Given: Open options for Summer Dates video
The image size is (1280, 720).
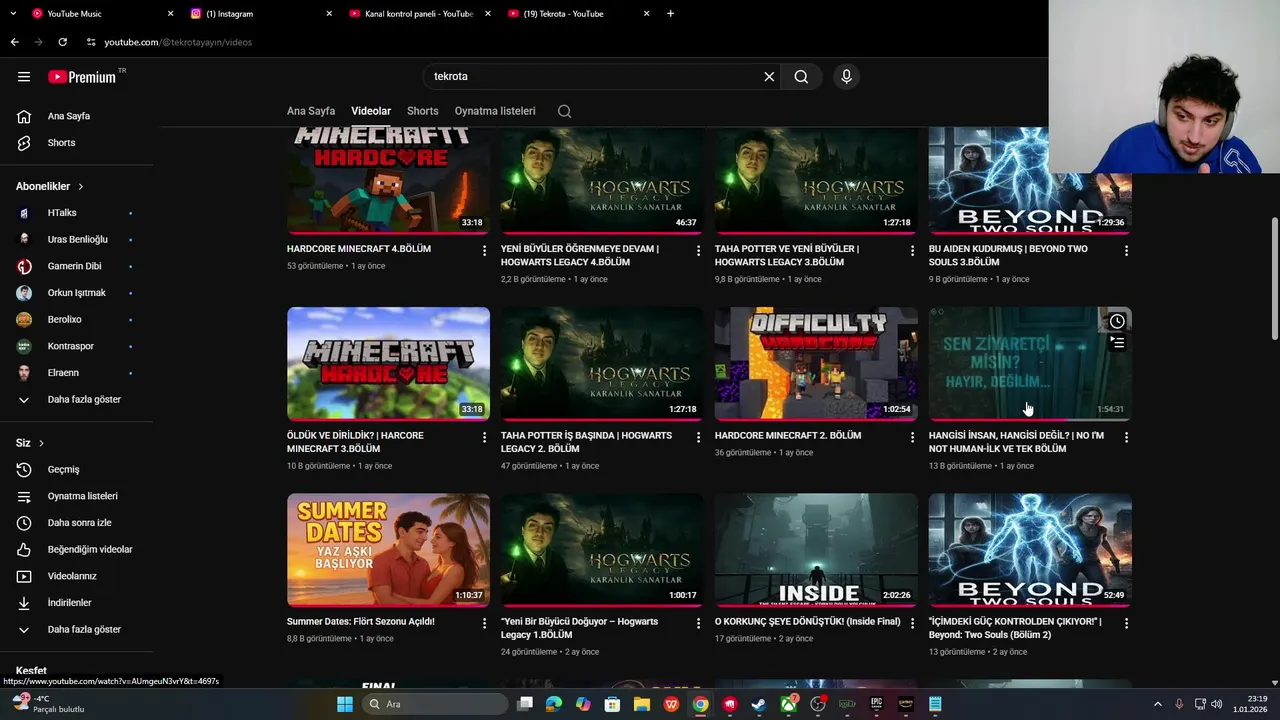Looking at the screenshot, I should tap(484, 623).
